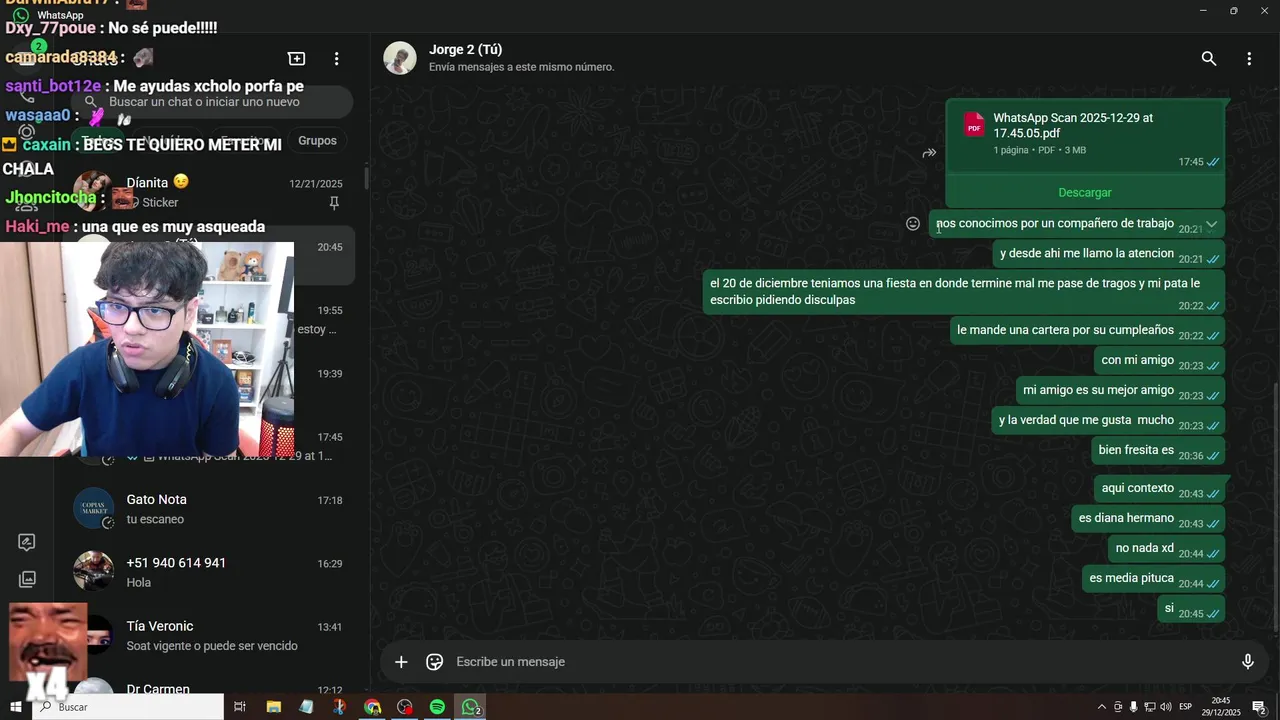Click the red PDF file icon
This screenshot has height=720, width=1280.
coord(974,124)
